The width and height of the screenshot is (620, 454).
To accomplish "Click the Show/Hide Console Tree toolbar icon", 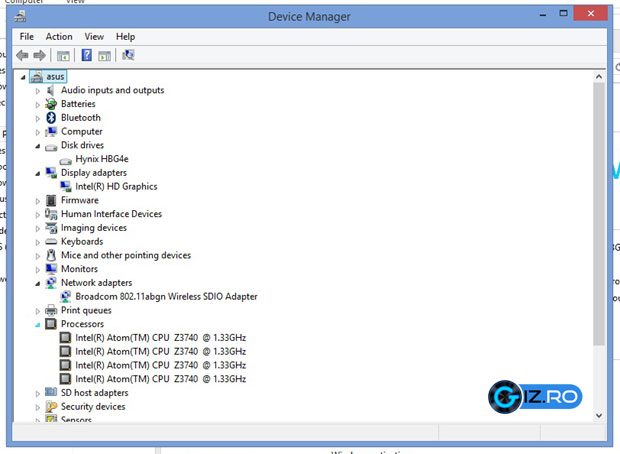I will (63, 56).
